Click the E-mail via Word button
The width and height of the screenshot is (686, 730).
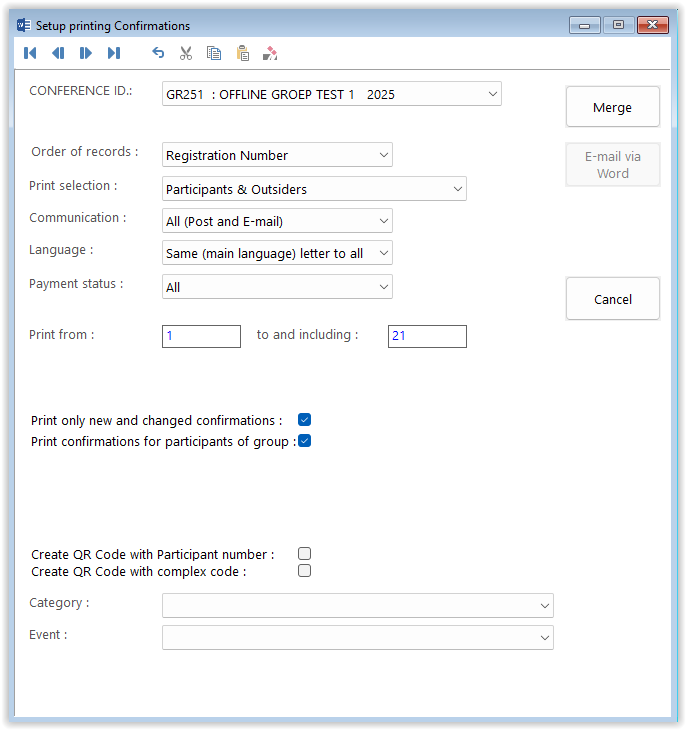point(613,165)
